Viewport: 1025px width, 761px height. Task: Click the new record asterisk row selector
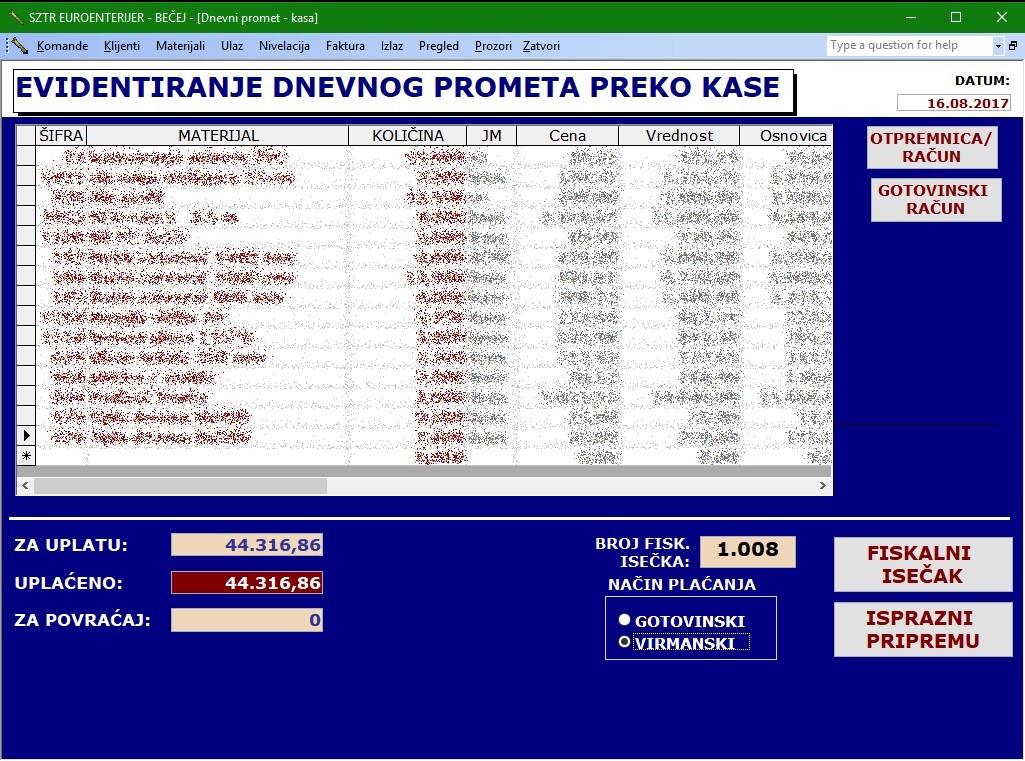(26, 456)
